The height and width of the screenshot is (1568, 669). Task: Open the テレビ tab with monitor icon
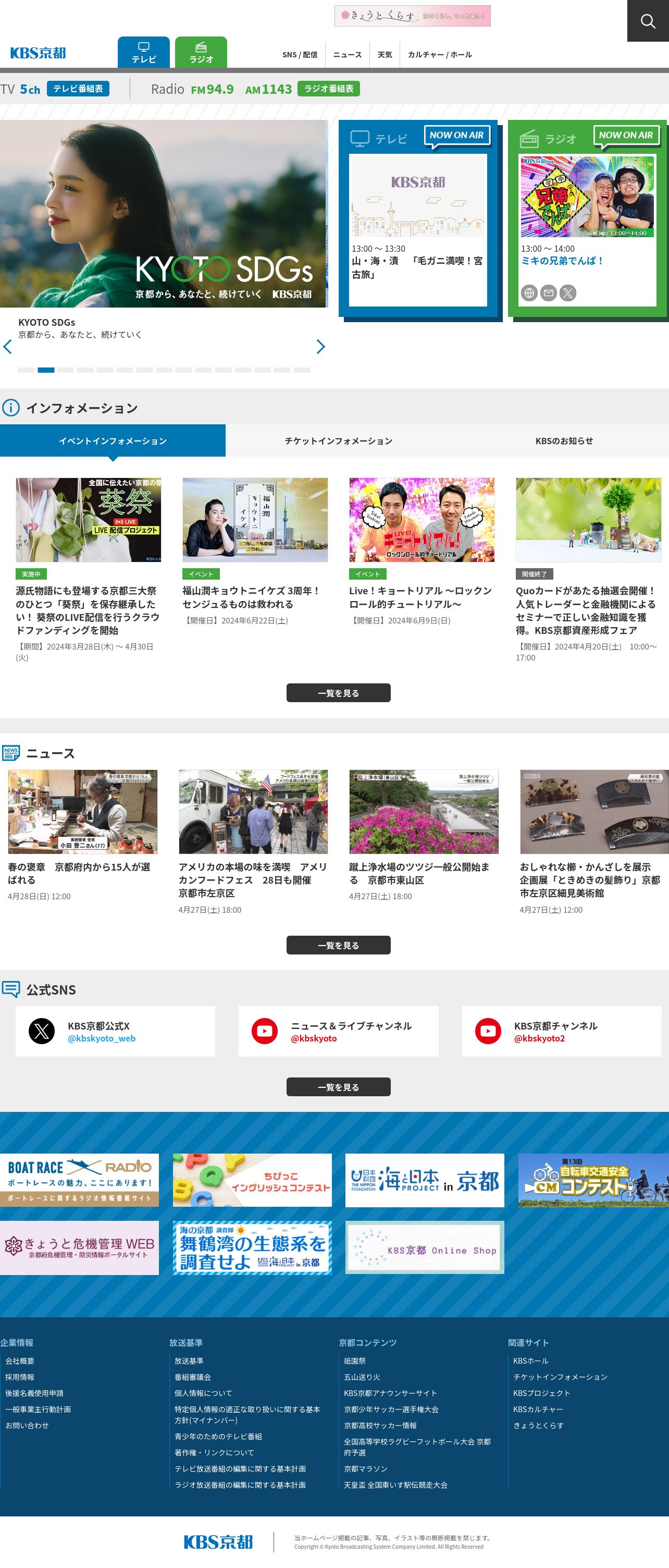pos(143,52)
